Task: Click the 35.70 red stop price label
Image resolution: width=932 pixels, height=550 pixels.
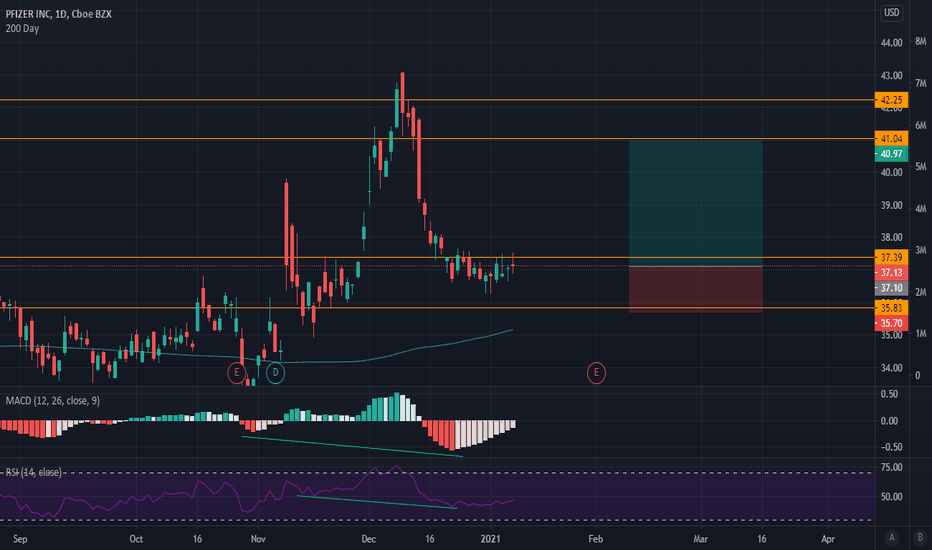Action: pyautogui.click(x=891, y=323)
